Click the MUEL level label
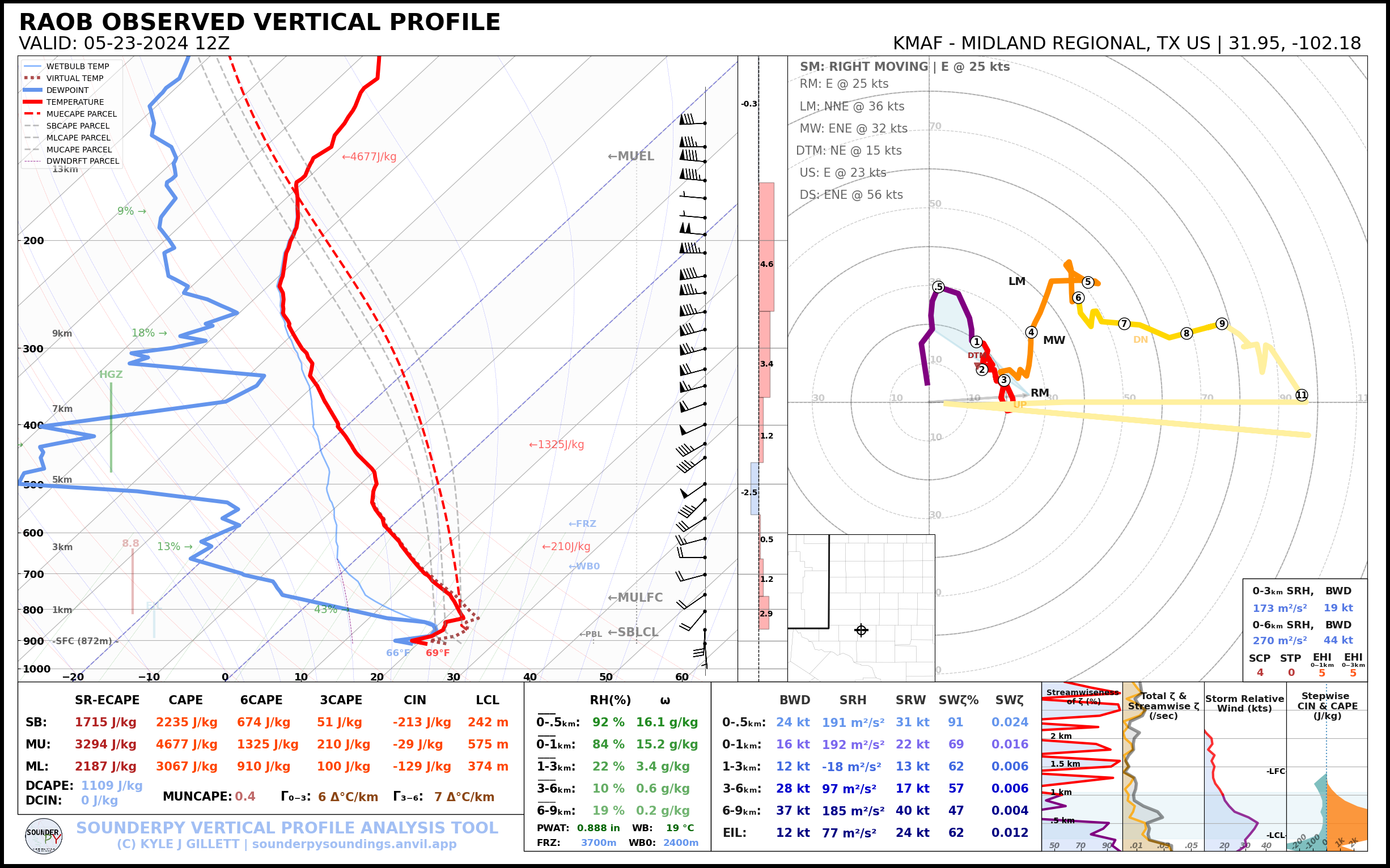Screen dimensions: 1390x868 click(631, 156)
